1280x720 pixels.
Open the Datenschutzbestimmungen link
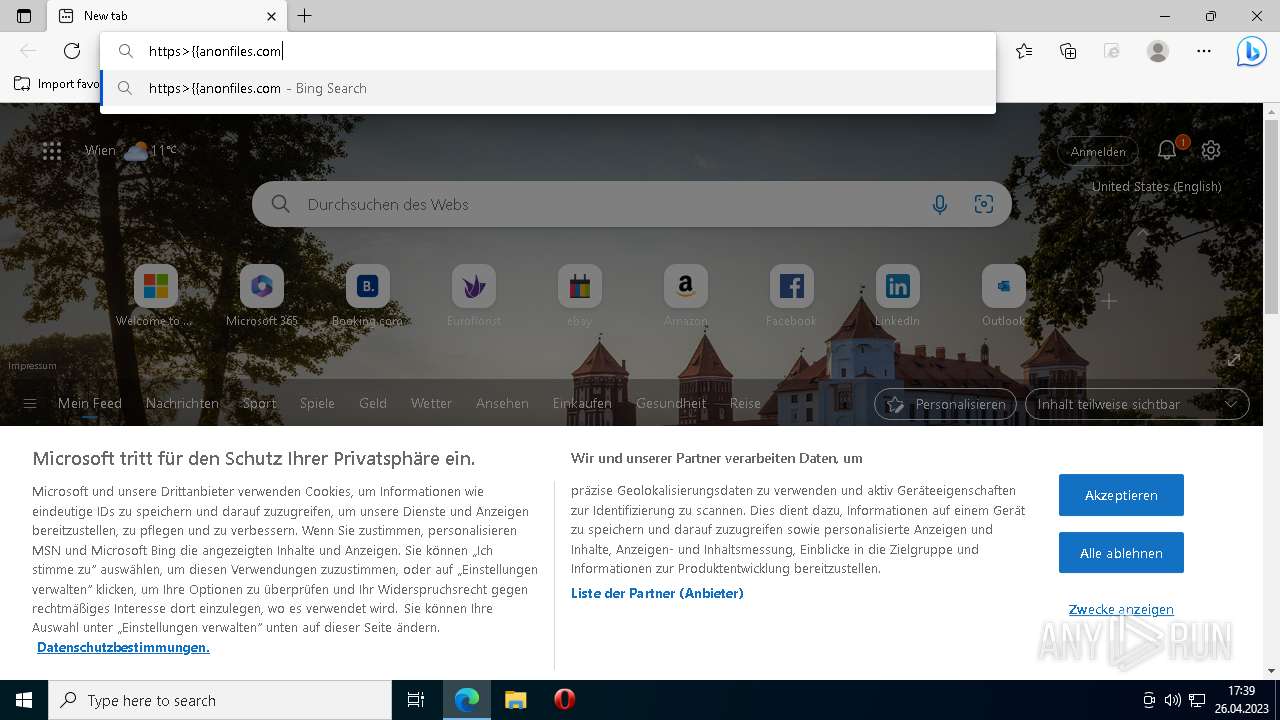[123, 647]
